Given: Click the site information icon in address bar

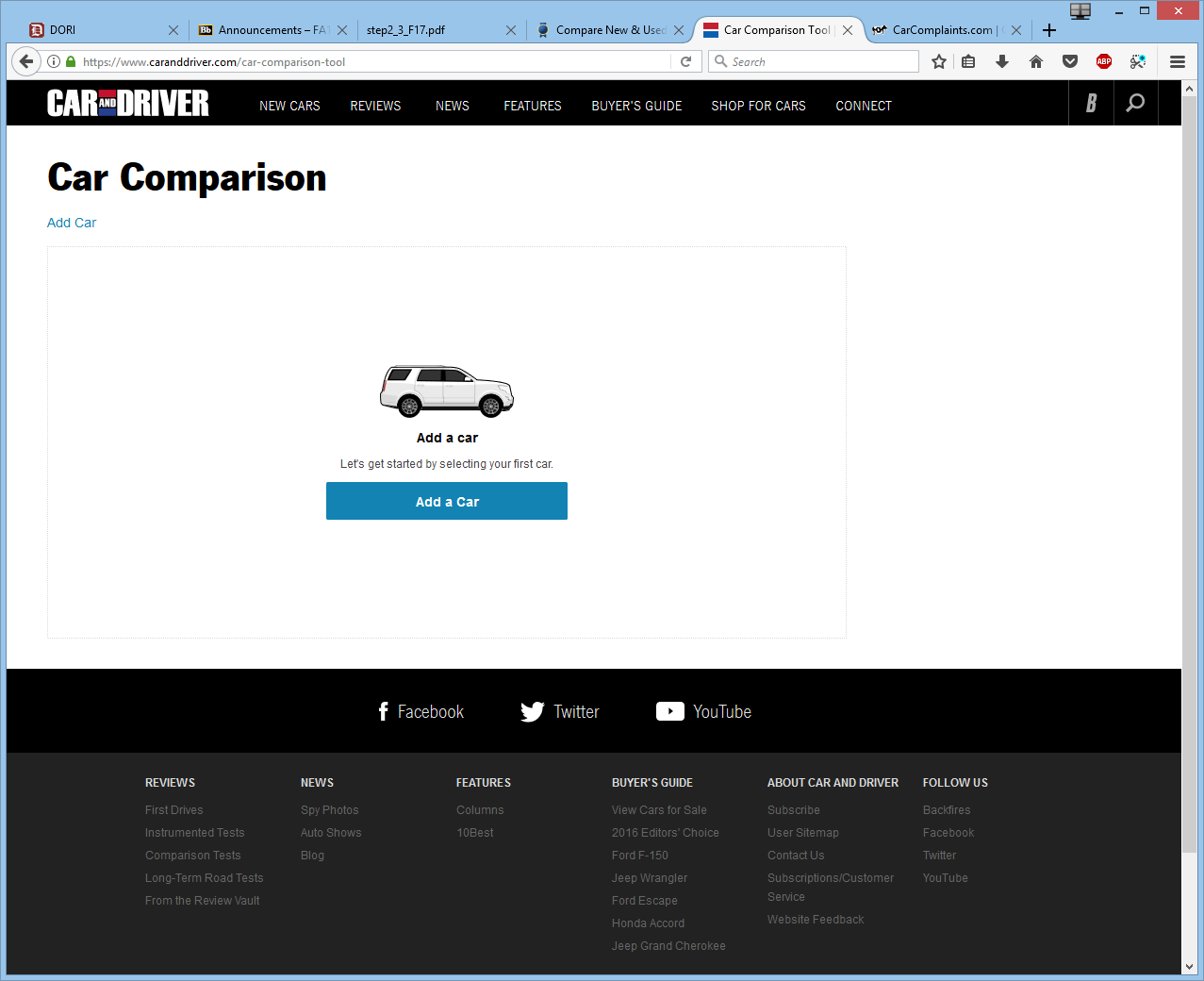Looking at the screenshot, I should [54, 61].
